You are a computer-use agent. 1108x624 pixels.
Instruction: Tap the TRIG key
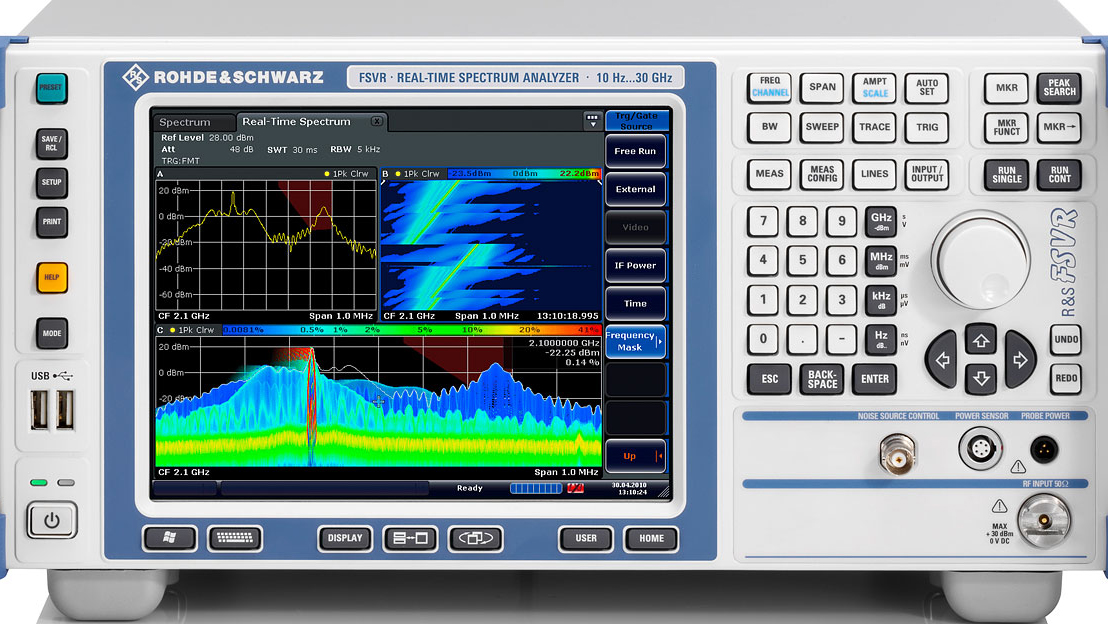pos(926,127)
